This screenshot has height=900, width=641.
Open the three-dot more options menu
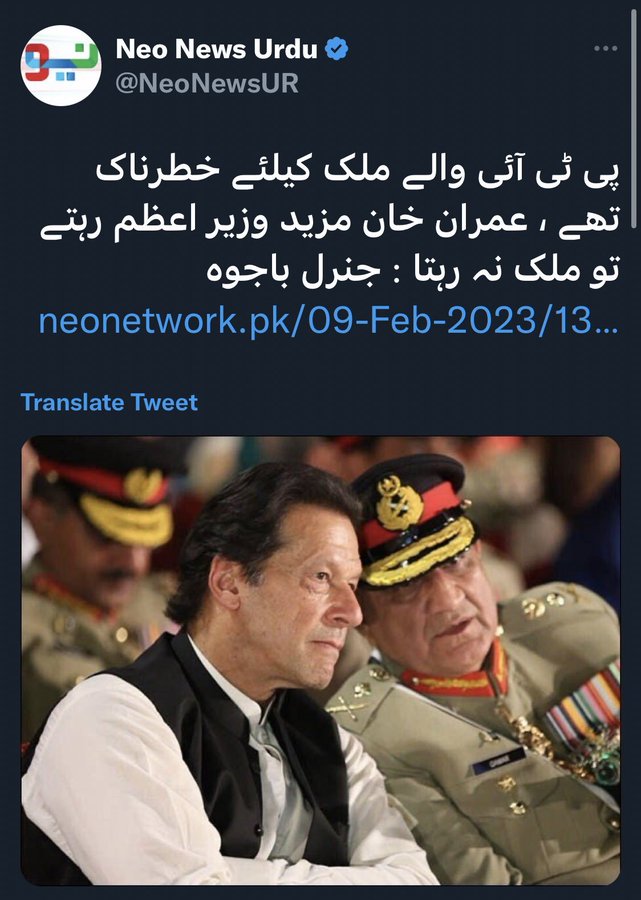pos(605,49)
